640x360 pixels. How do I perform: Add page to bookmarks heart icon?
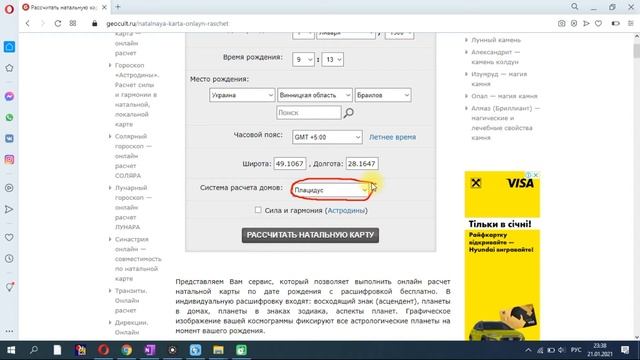[x=598, y=24]
